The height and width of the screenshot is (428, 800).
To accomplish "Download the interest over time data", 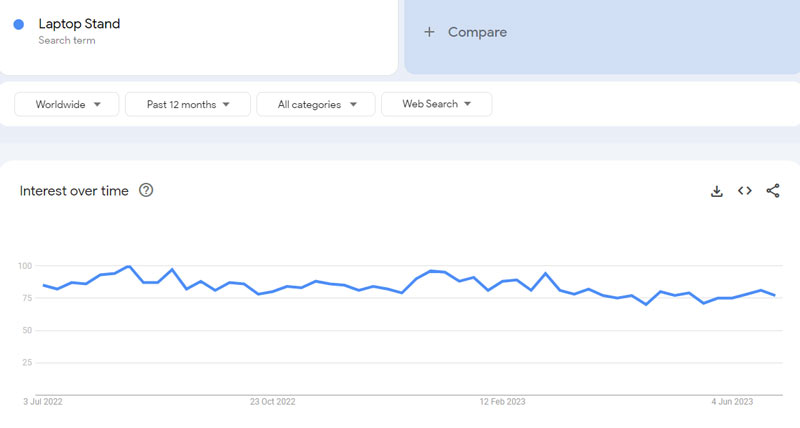I will pos(716,191).
